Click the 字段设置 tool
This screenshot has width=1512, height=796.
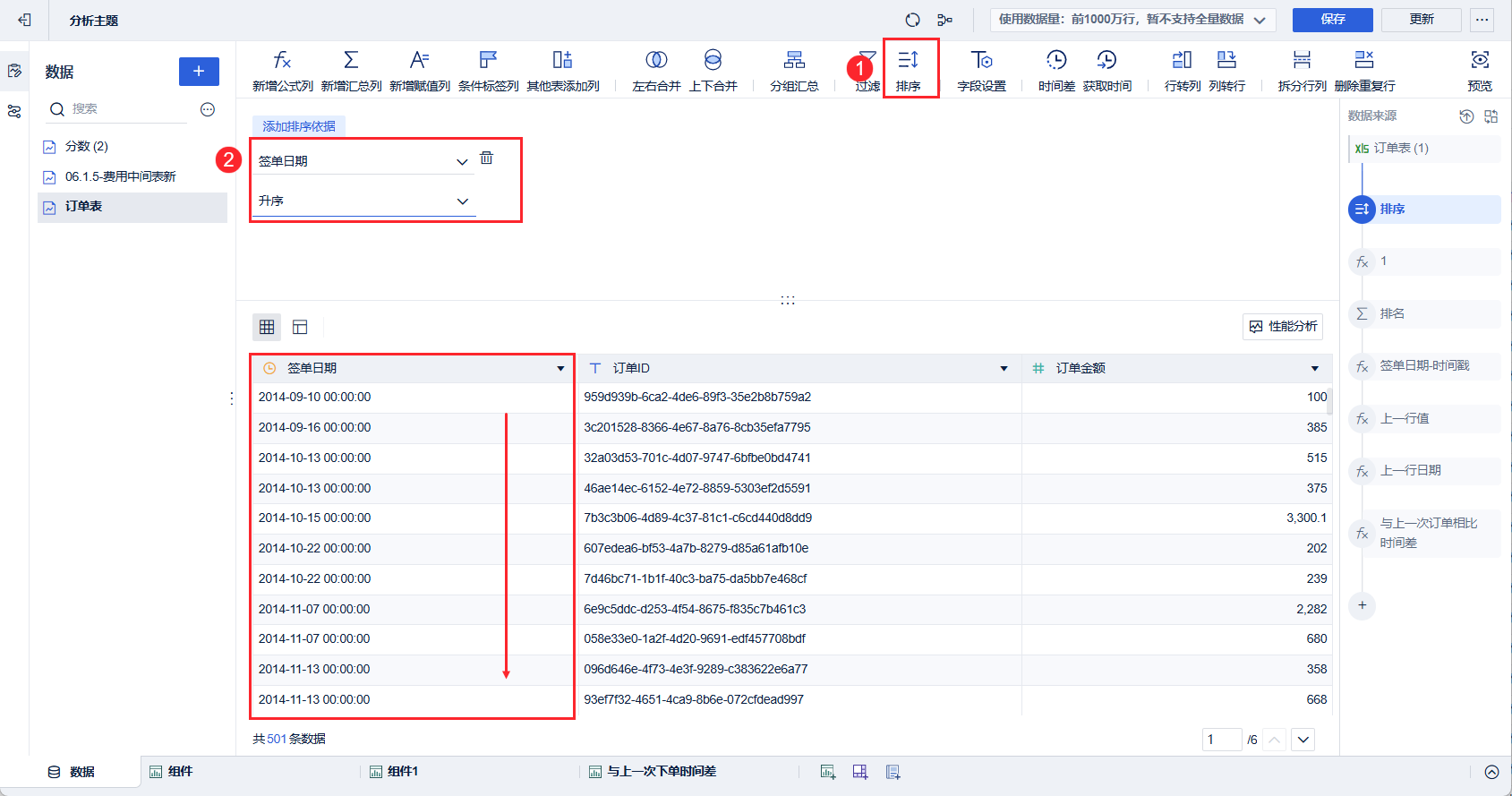click(x=982, y=71)
